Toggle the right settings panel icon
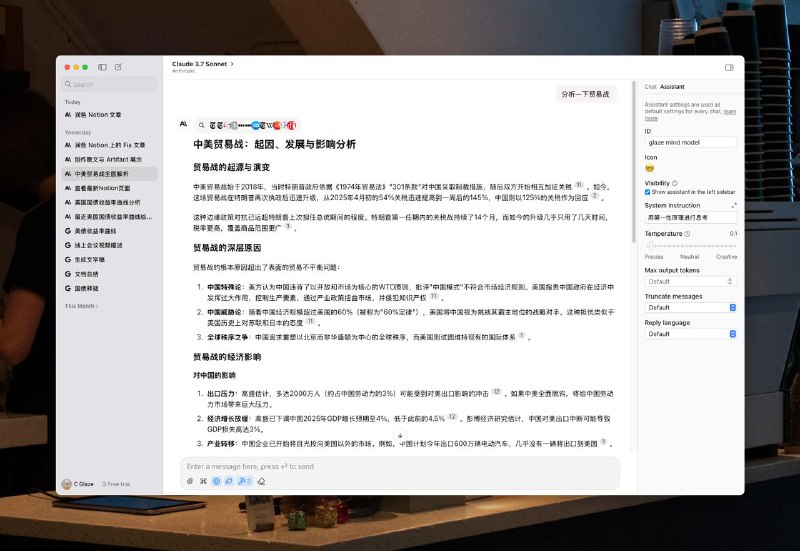Viewport: 800px width, 551px height. (729, 67)
